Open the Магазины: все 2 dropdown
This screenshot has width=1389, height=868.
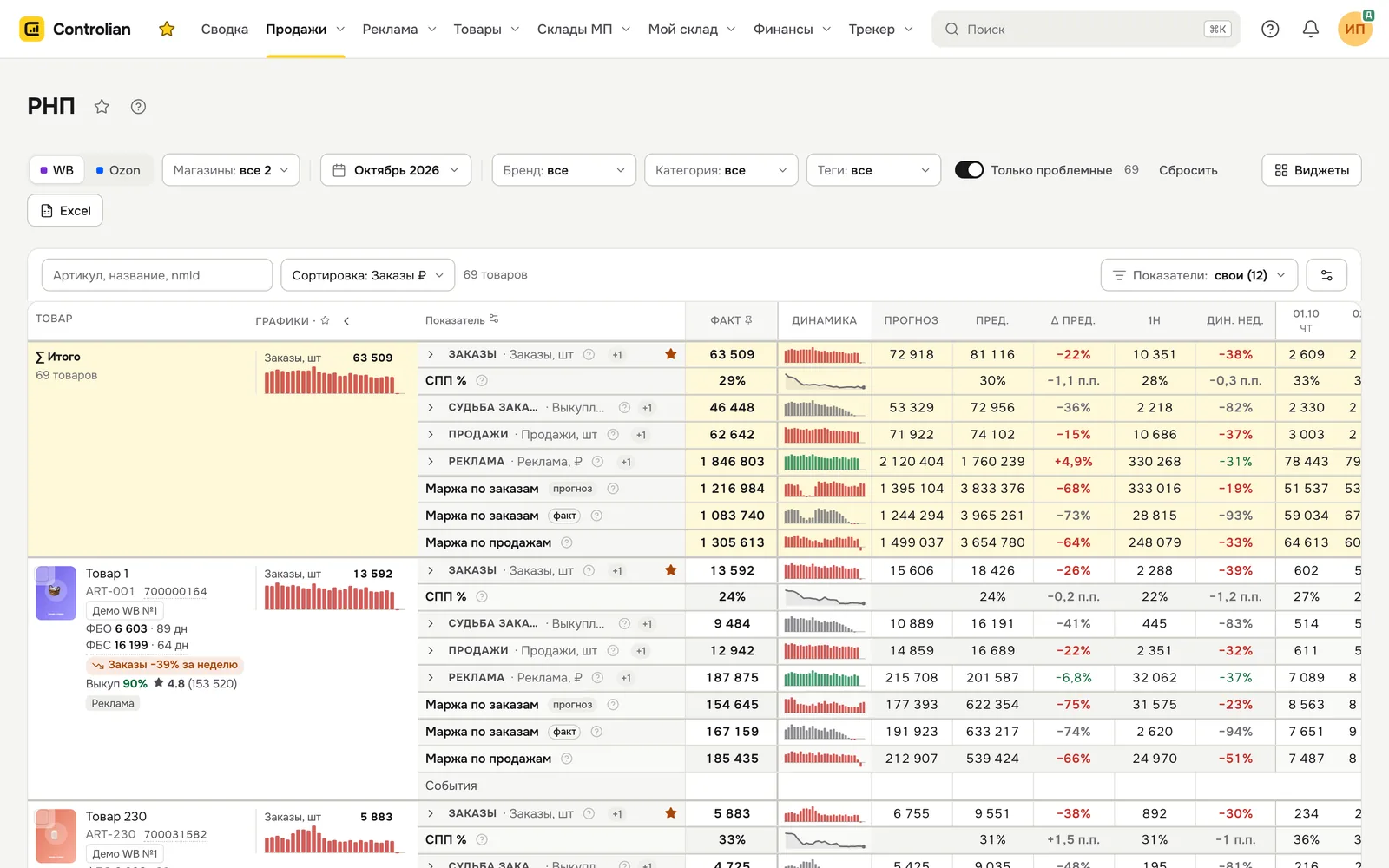(231, 170)
